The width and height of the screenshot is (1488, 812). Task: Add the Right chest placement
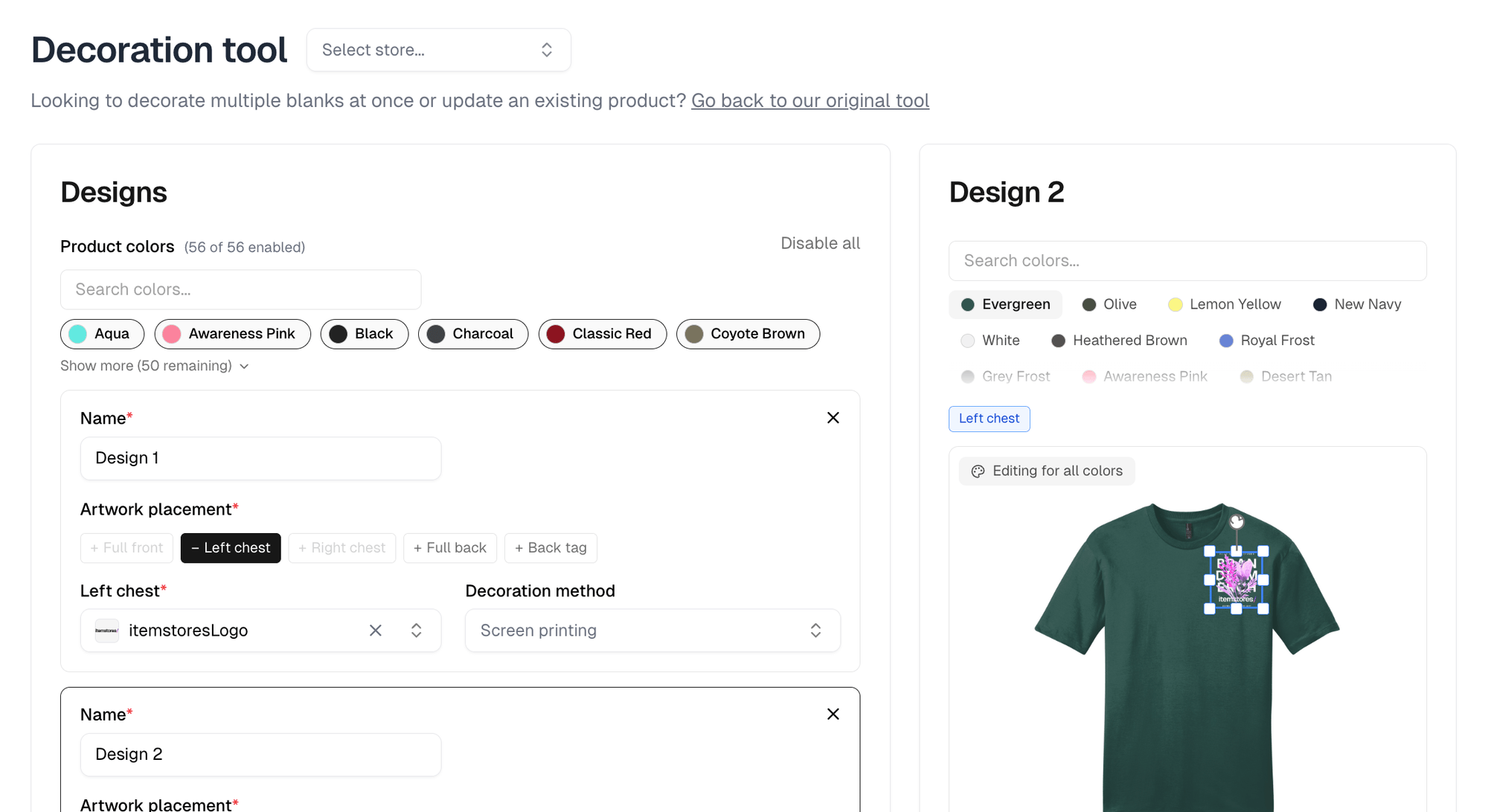(x=342, y=548)
